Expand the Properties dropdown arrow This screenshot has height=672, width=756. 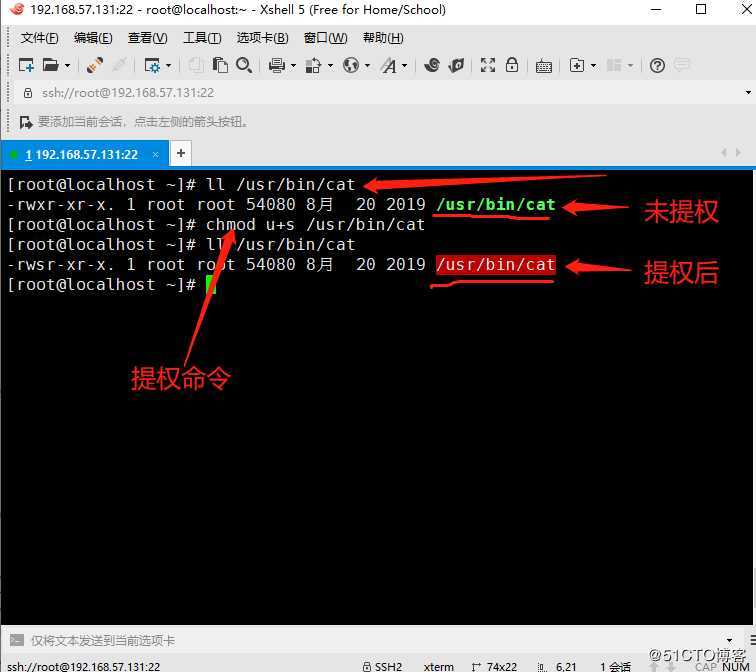168,66
